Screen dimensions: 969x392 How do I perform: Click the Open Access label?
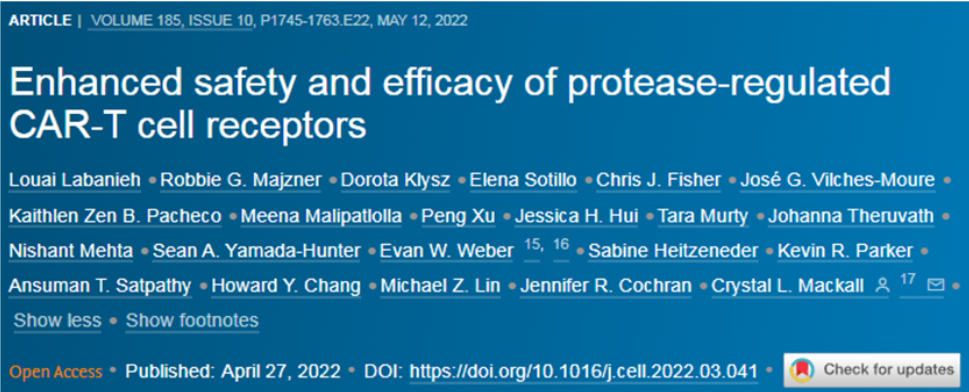point(56,372)
